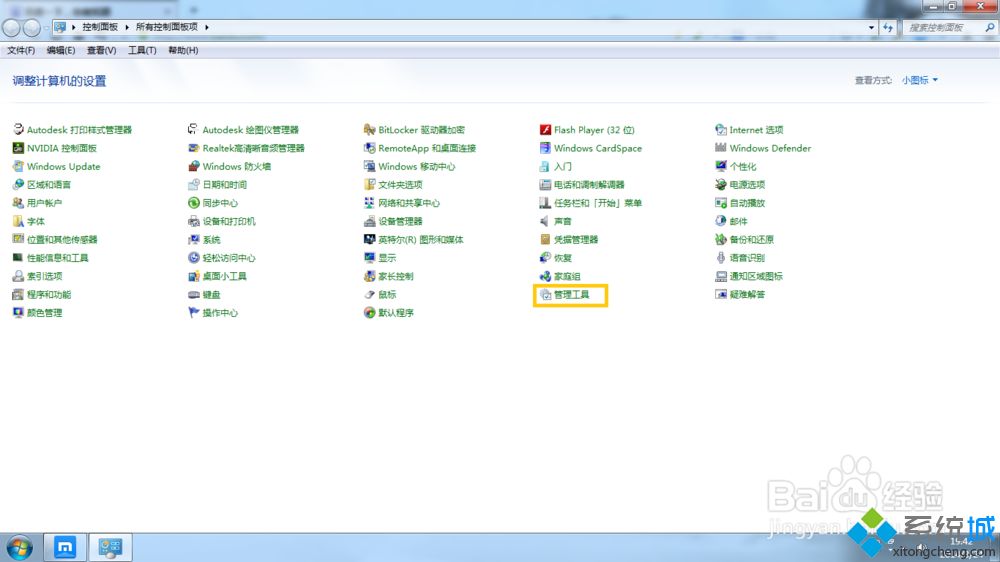1000x562 pixels.
Task: Open the Maxthon browser taskbar button
Action: (65, 547)
